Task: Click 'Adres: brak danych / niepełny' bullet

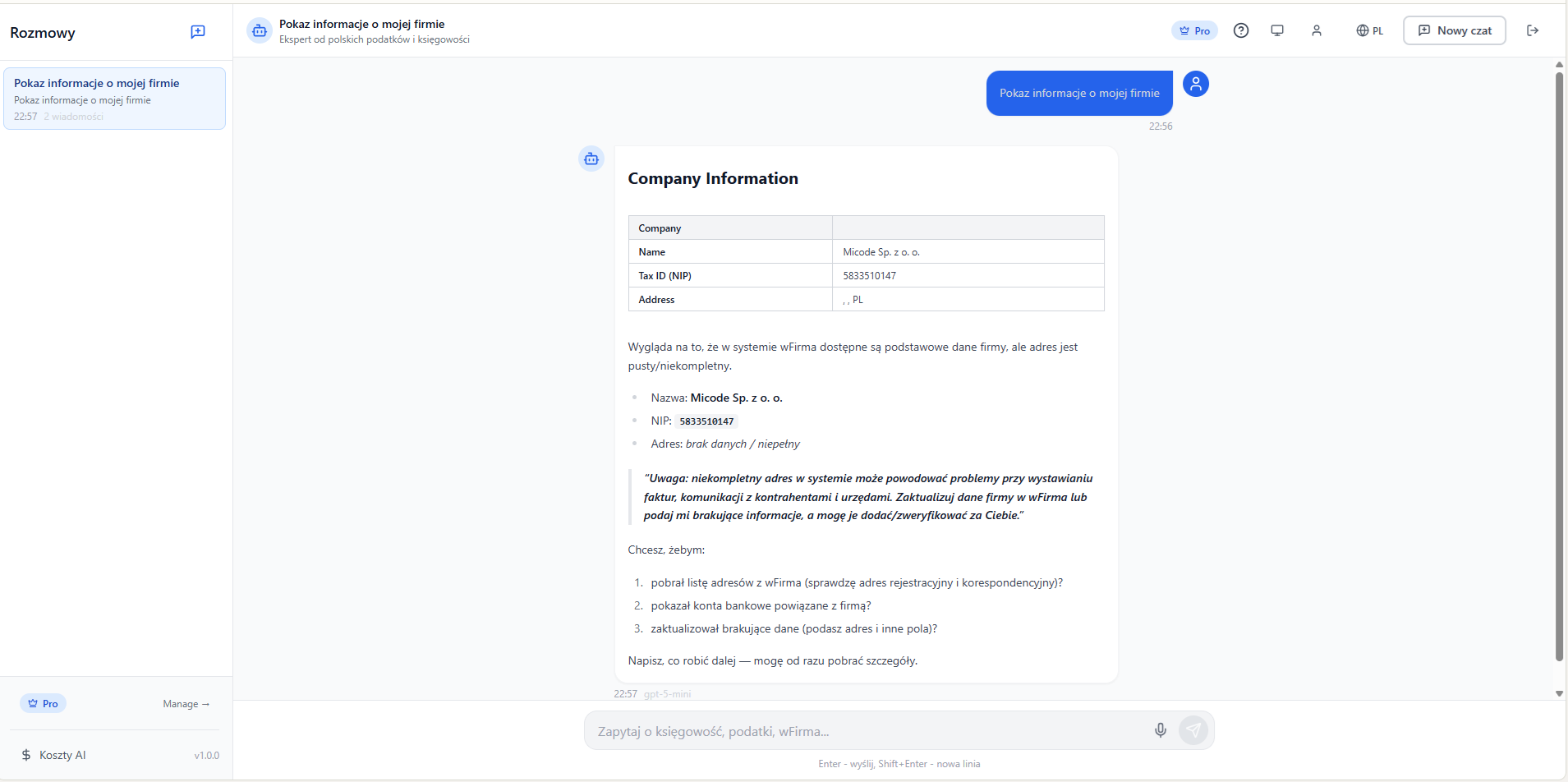Action: coord(725,444)
